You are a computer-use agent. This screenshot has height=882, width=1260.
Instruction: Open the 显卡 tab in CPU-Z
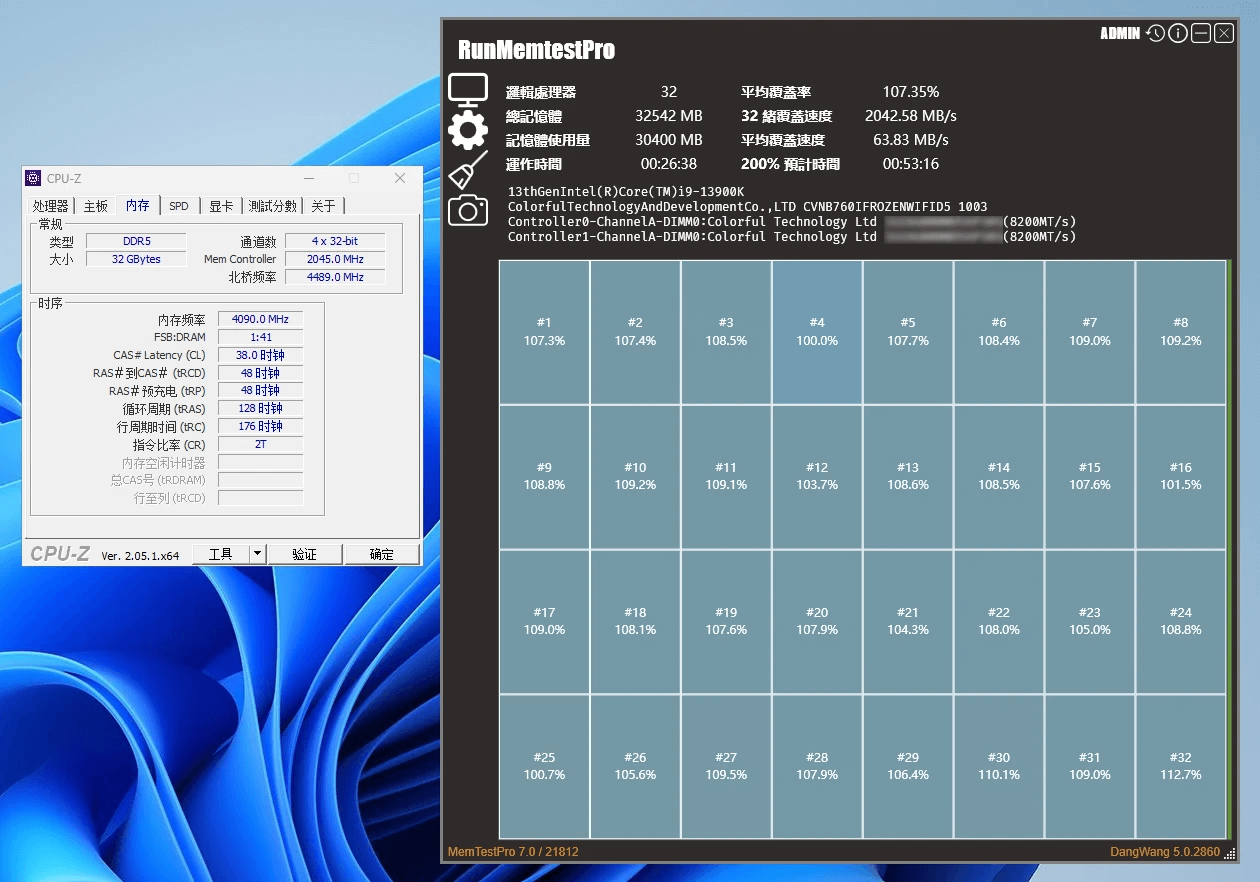click(220, 206)
